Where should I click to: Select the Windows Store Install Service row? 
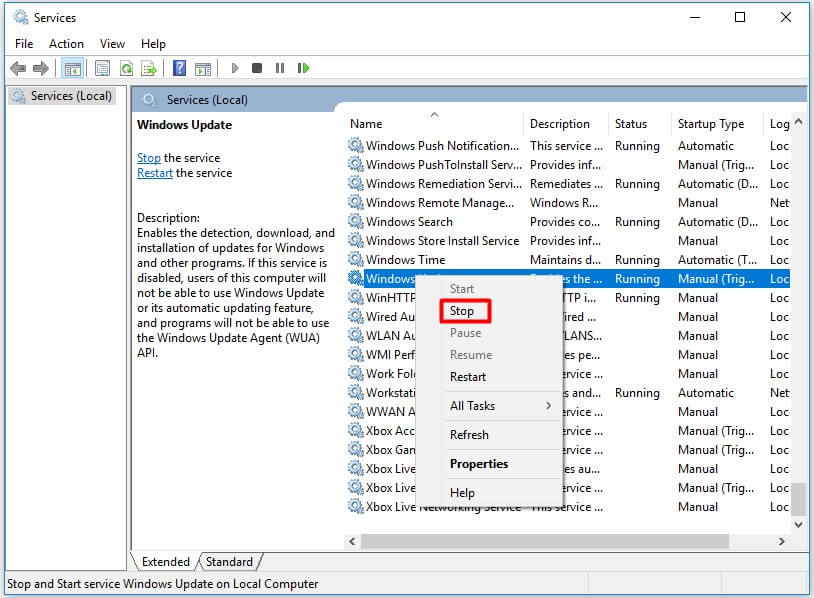point(568,240)
